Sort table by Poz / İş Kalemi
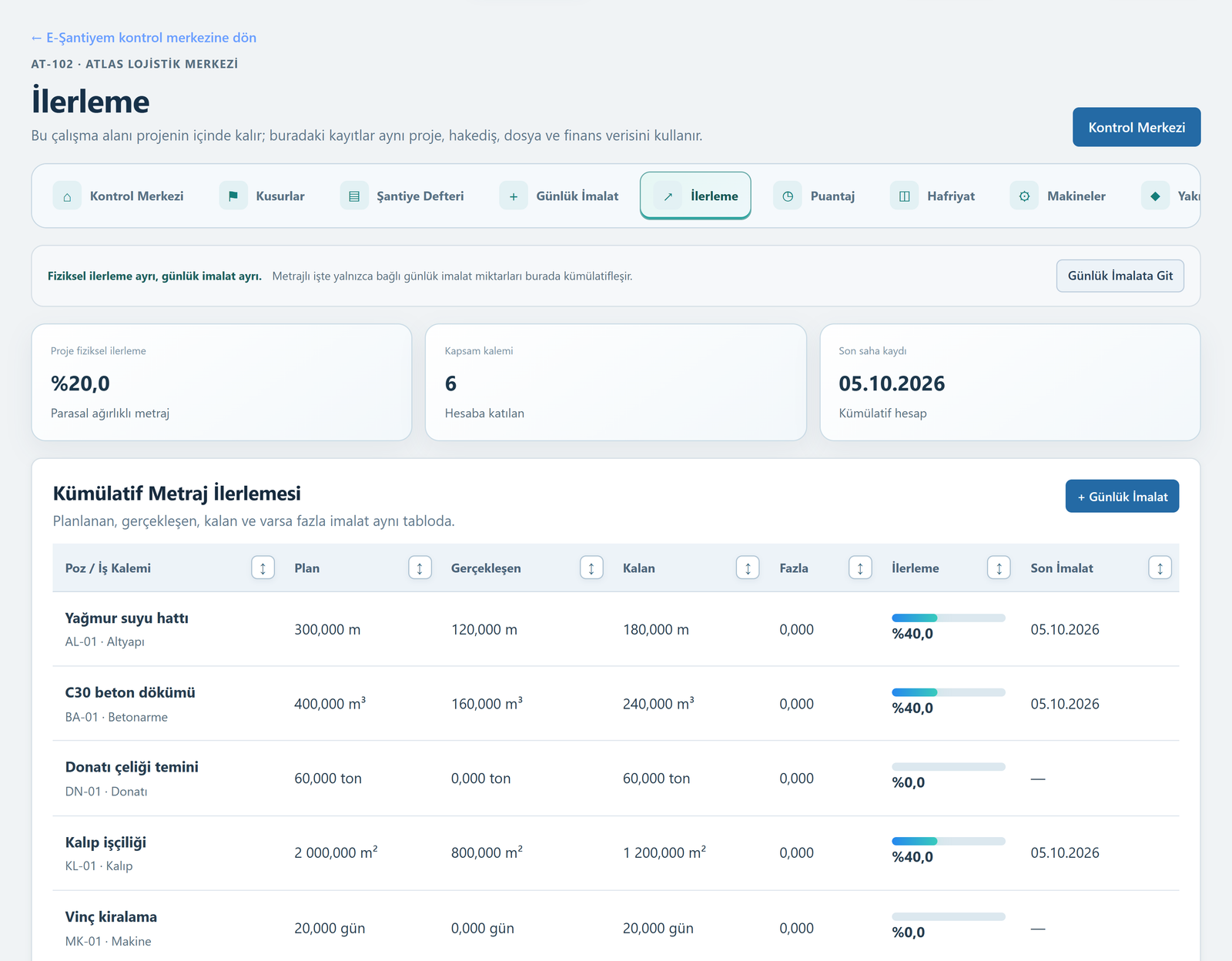Viewport: 1232px width, 961px height. [263, 568]
